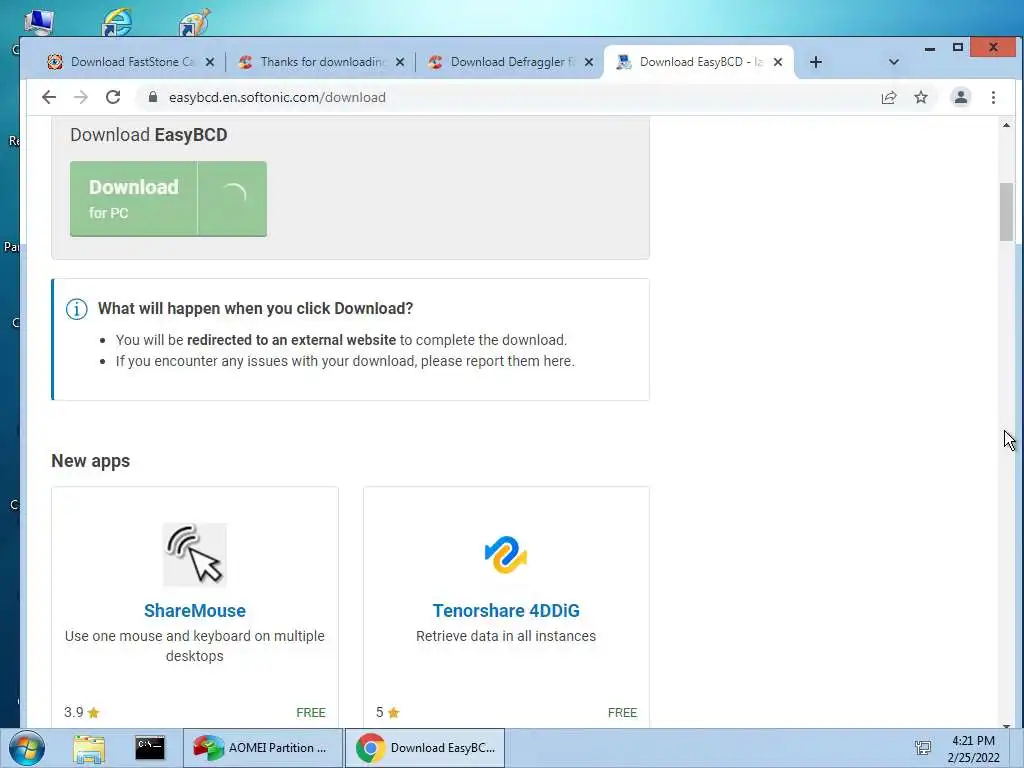Switch to AOMEI Partition taskbar window
1024x768 pixels.
263,748
